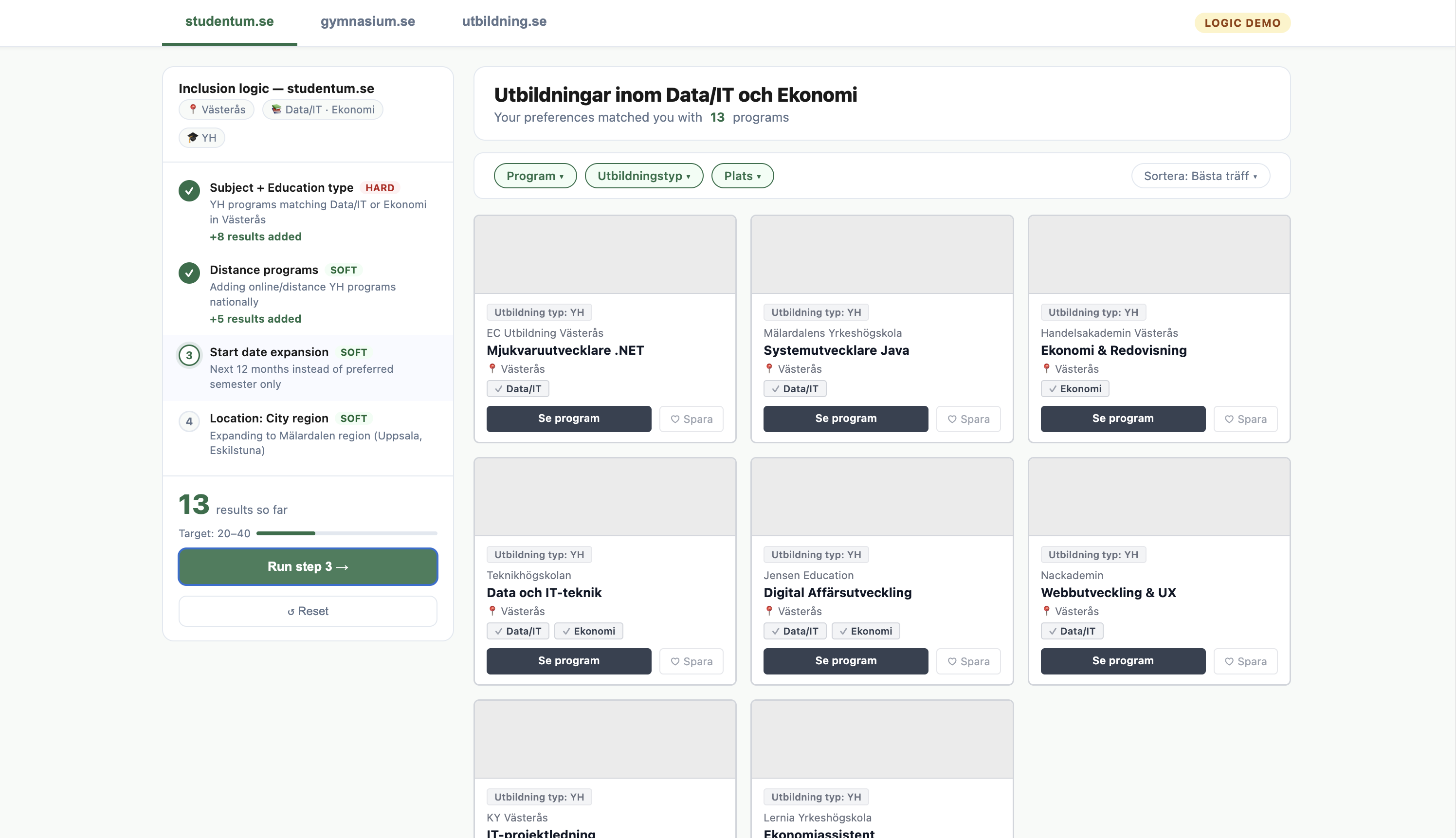Select step 4 number circle icon
The width and height of the screenshot is (1456, 838).
(x=189, y=421)
